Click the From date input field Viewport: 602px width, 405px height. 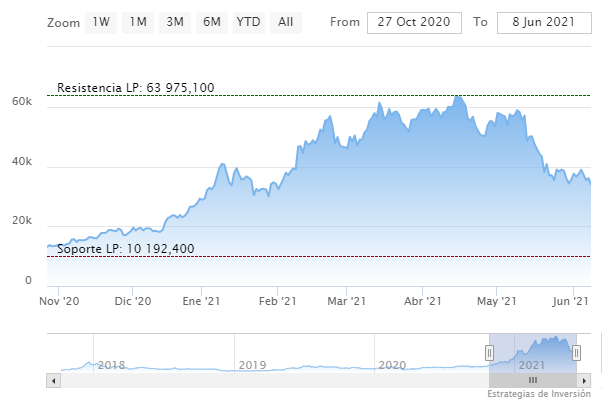pos(416,22)
